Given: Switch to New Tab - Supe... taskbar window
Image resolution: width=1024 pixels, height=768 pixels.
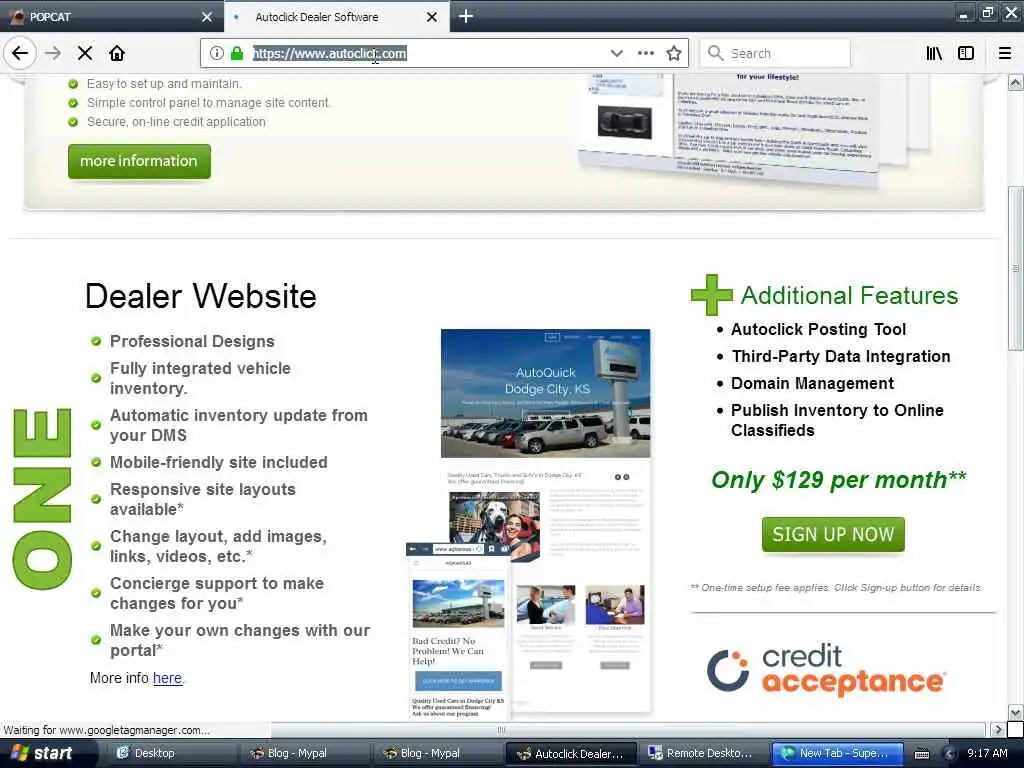Looking at the screenshot, I should click(x=838, y=753).
